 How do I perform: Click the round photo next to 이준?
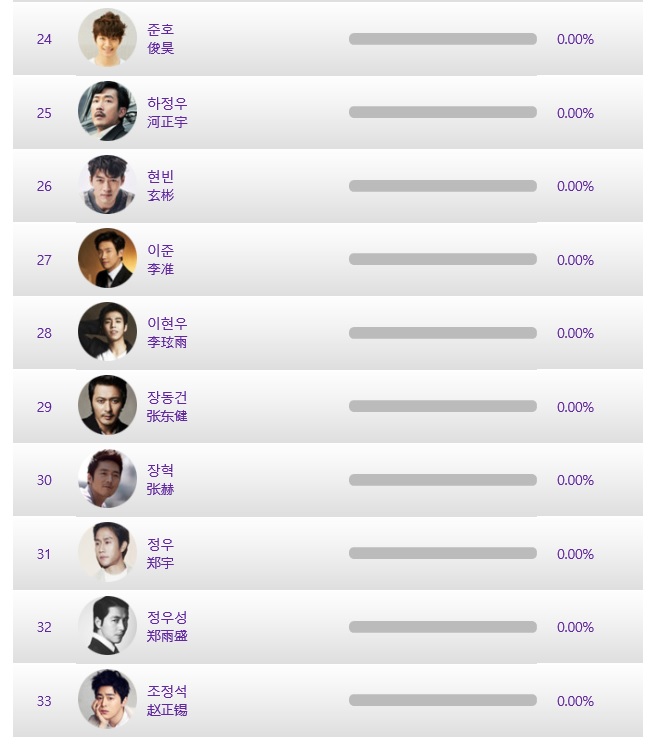pos(107,258)
